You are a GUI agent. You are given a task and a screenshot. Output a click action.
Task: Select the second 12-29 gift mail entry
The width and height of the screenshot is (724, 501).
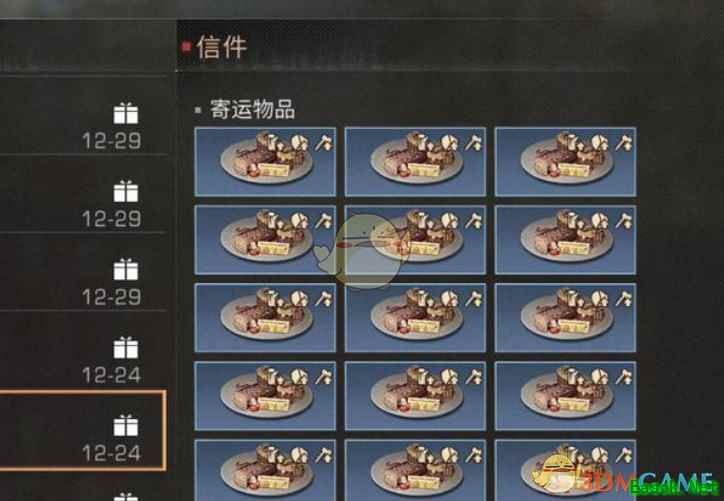(83, 193)
